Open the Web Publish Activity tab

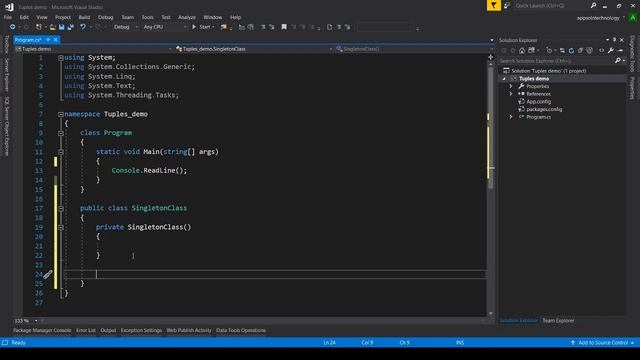click(189, 331)
